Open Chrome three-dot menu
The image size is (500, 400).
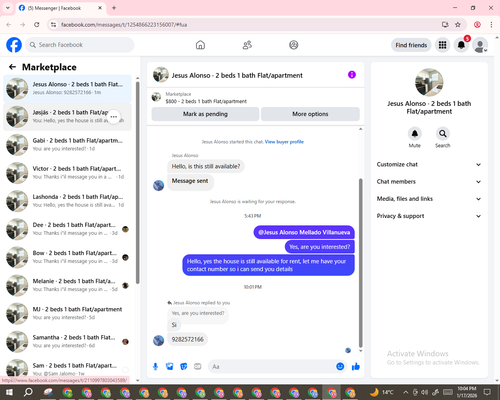point(491,25)
